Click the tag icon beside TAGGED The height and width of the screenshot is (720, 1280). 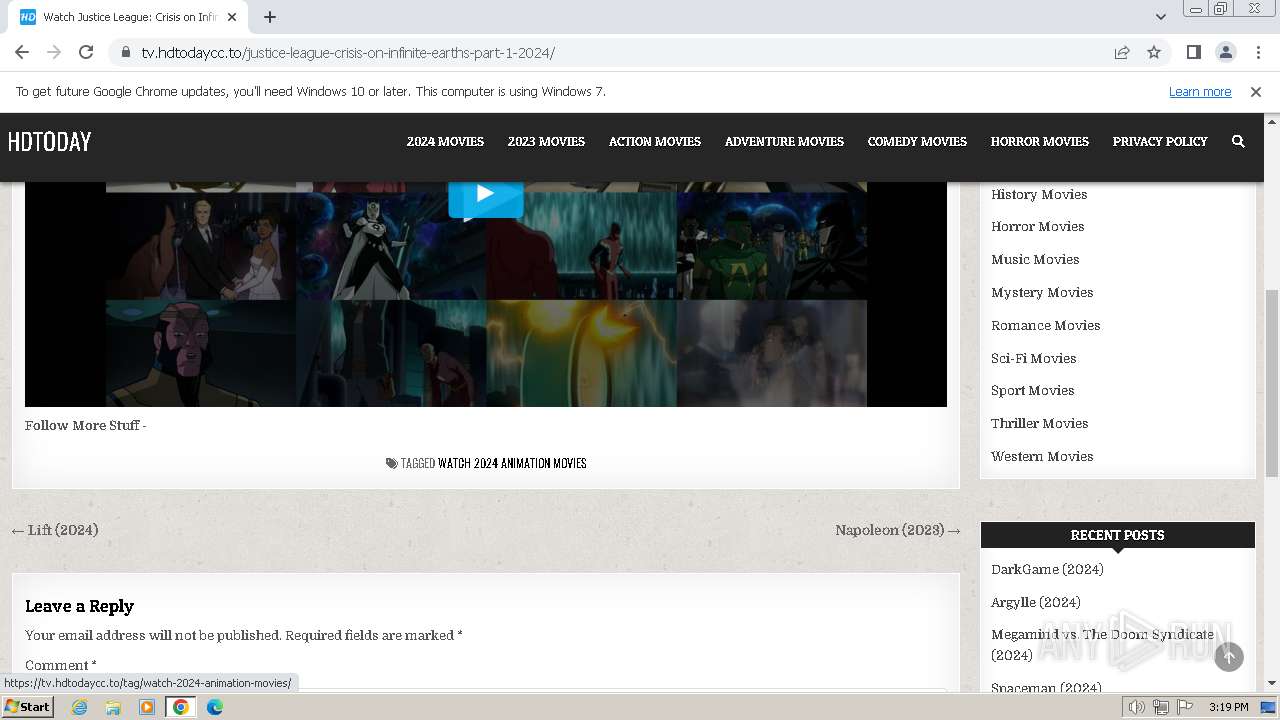[391, 463]
